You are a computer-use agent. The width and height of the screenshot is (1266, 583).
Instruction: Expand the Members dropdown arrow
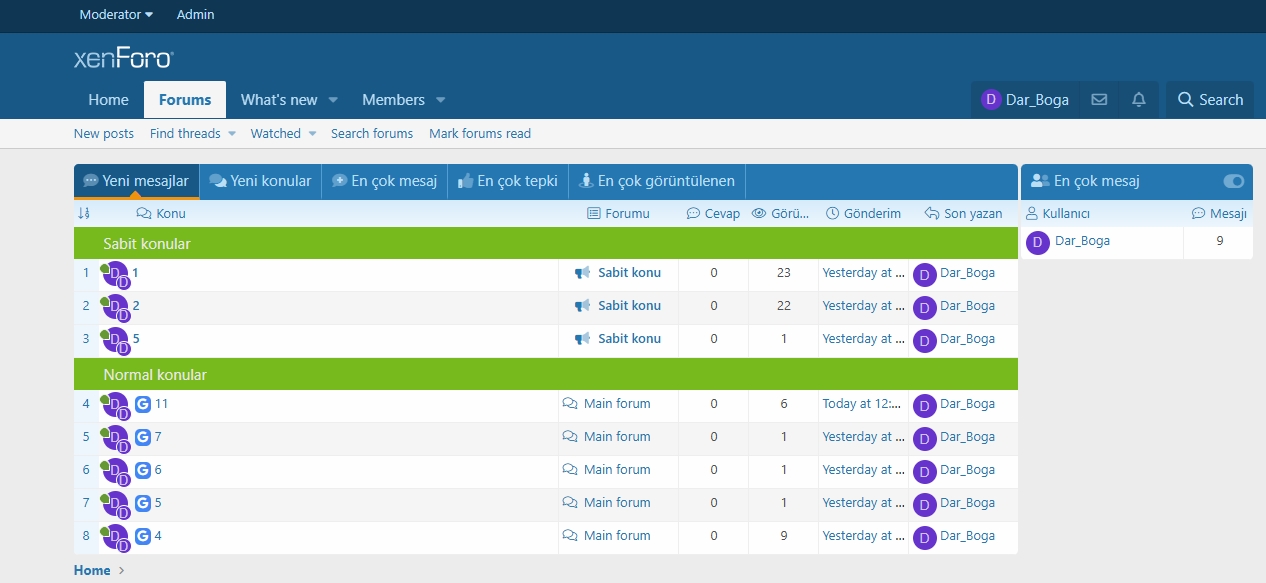point(440,100)
